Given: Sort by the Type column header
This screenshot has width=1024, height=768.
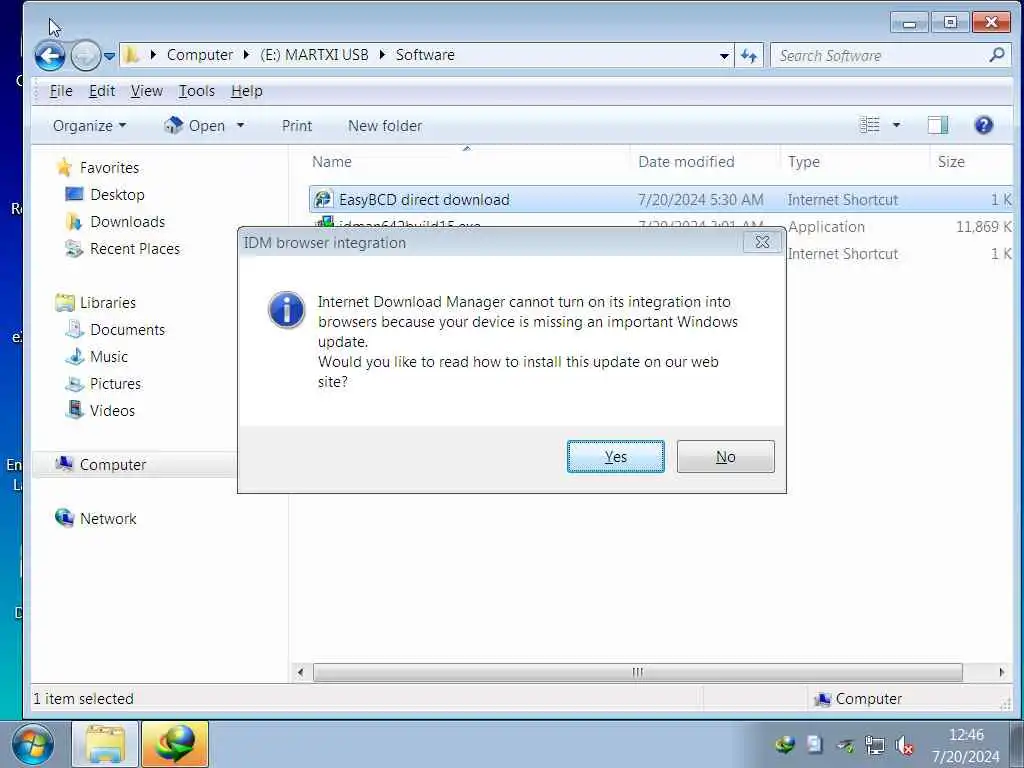Looking at the screenshot, I should [855, 162].
